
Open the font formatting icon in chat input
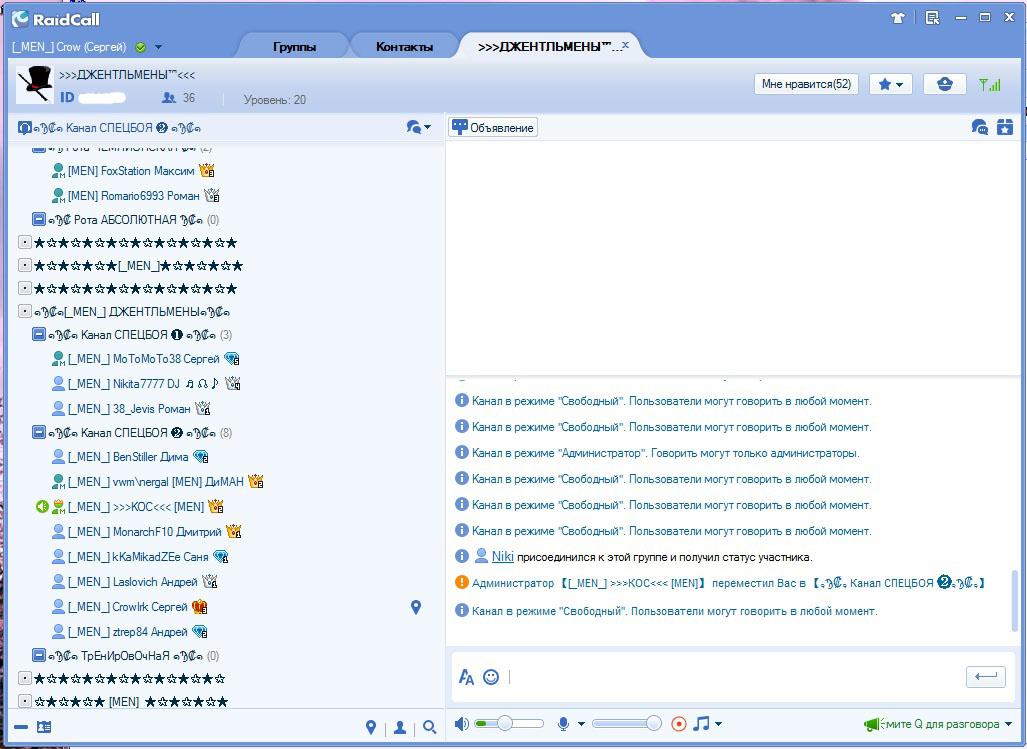(x=466, y=676)
